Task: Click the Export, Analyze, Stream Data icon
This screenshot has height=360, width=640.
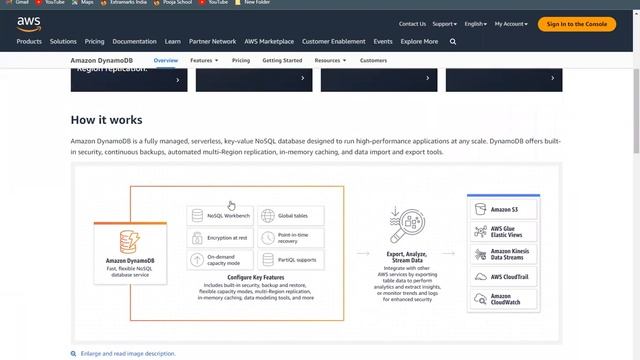Action: (x=407, y=225)
